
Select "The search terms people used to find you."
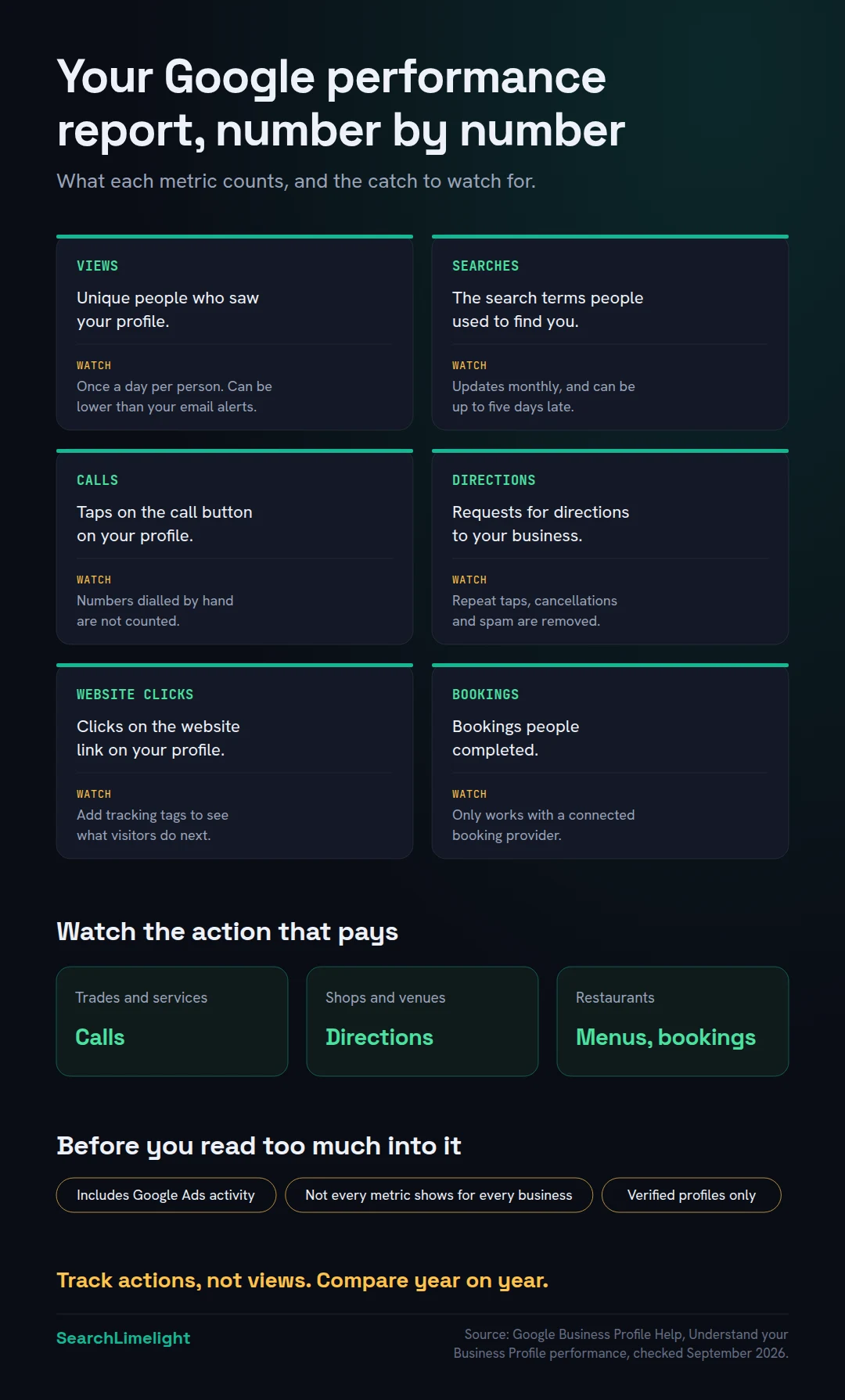click(x=548, y=310)
